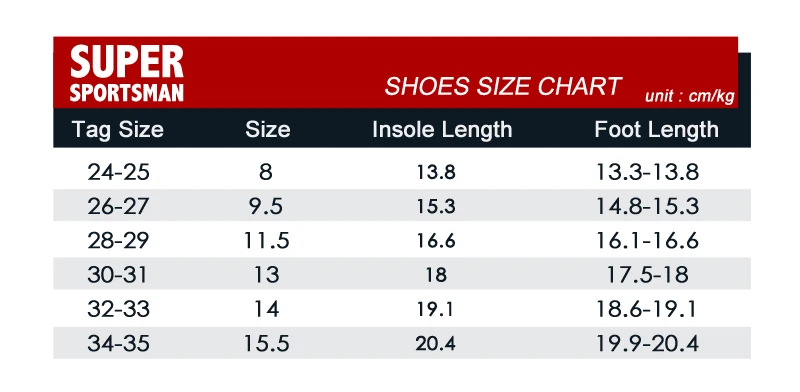Select the Insole Length column header
Screen dimensions: 800x392
pos(442,129)
